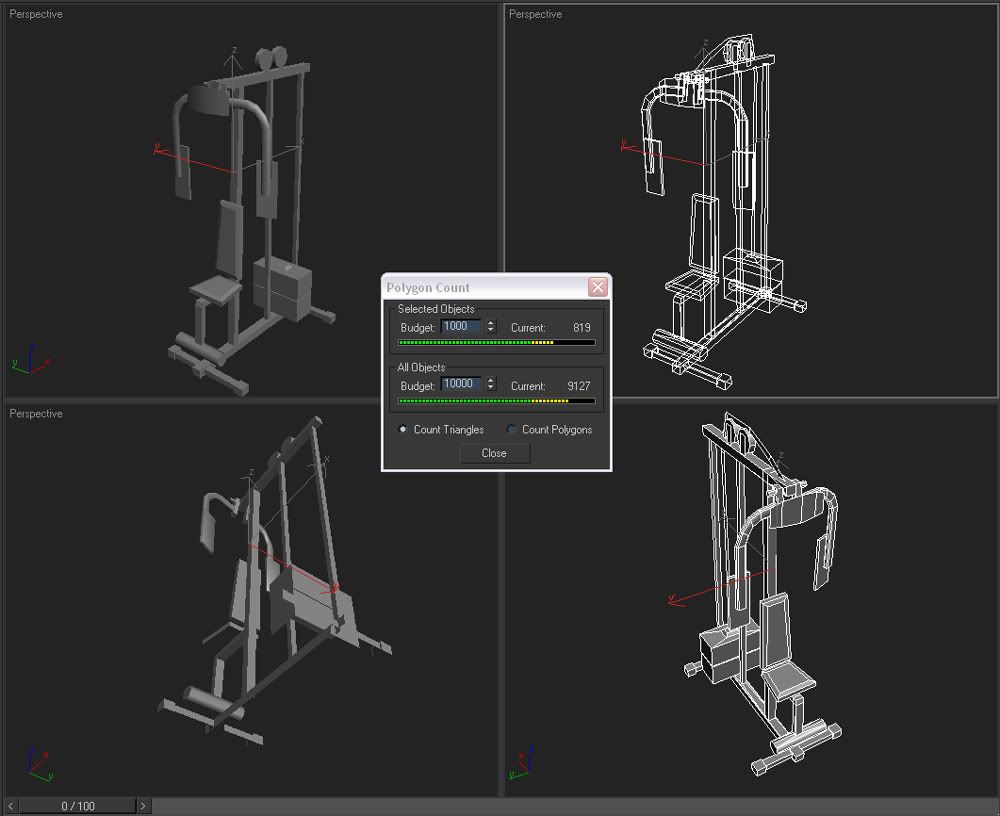
Task: Click the Close button in Polygon Count
Action: 494,453
